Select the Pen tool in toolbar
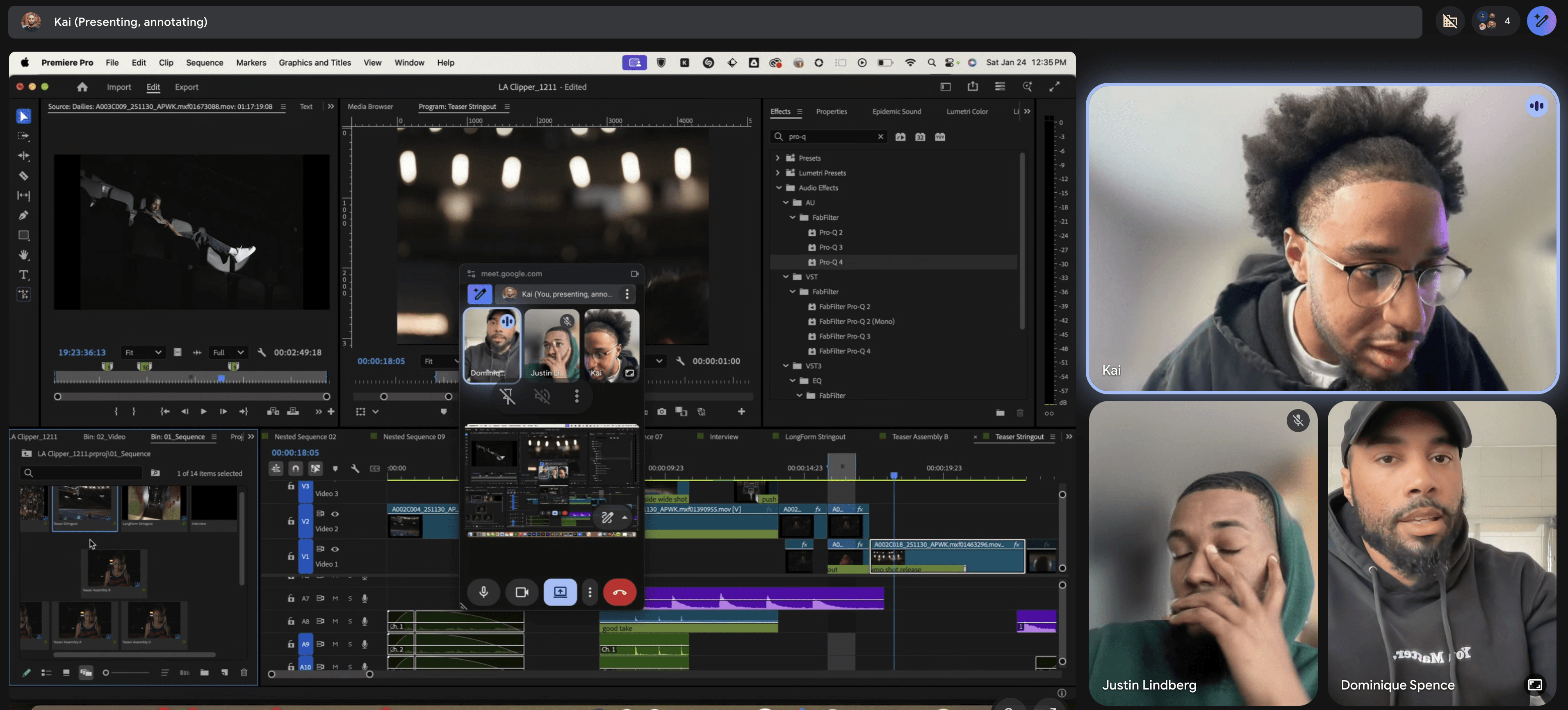Screen dimensions: 1568x710 (x=23, y=215)
